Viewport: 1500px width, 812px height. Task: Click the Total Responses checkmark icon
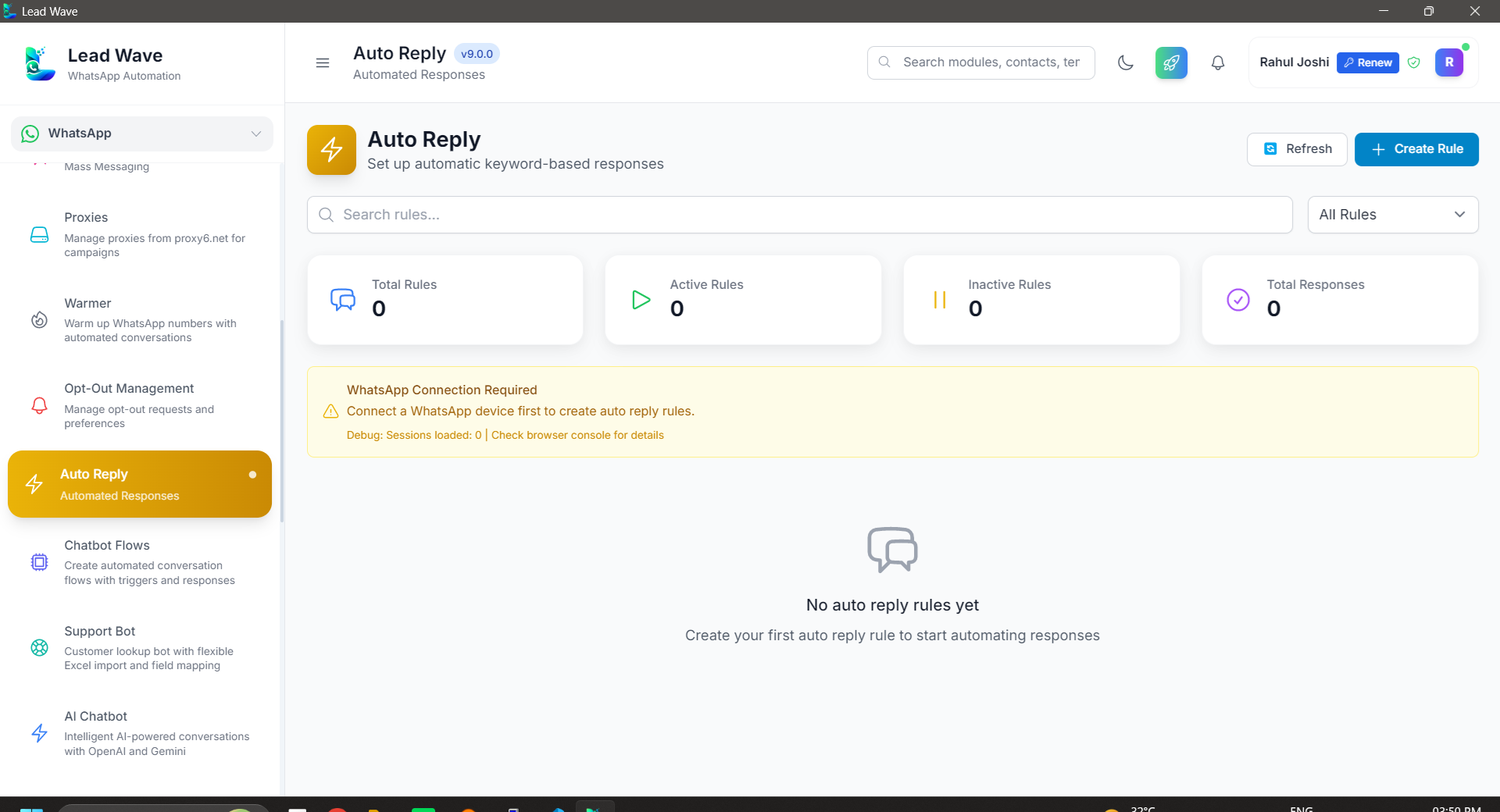point(1238,300)
